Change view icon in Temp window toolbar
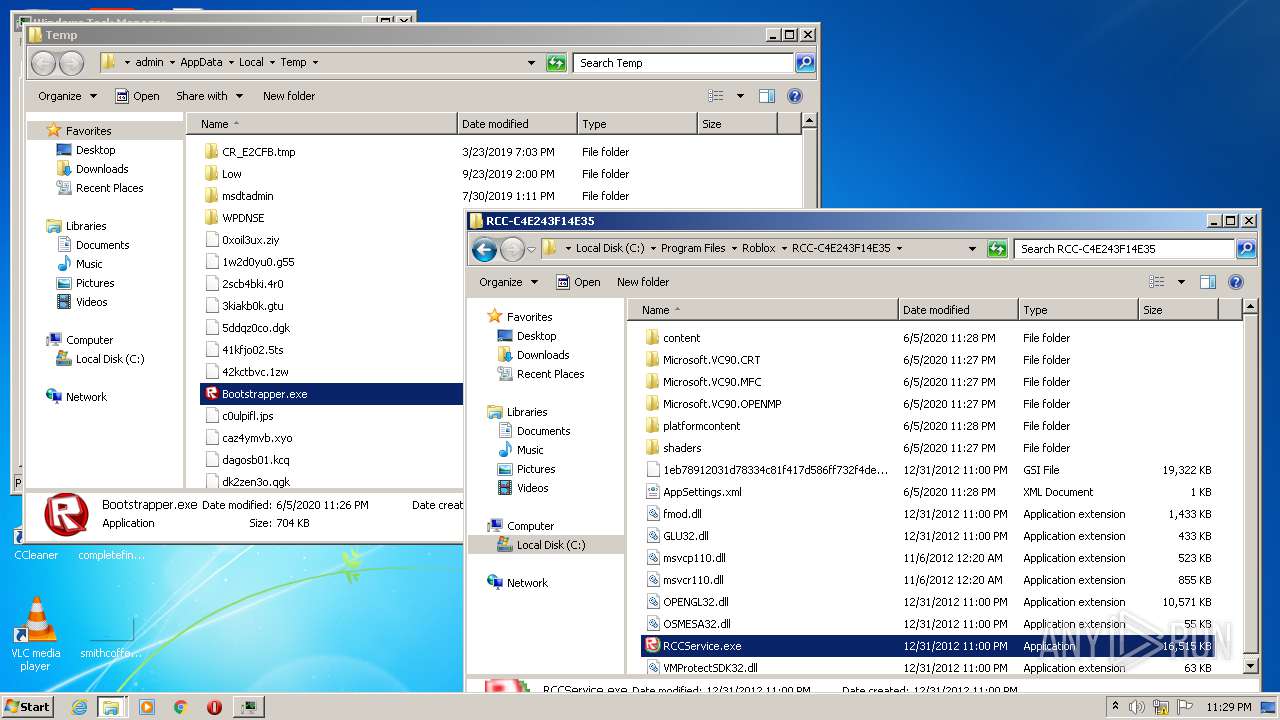Image resolution: width=1280 pixels, height=720 pixels. 716,96
